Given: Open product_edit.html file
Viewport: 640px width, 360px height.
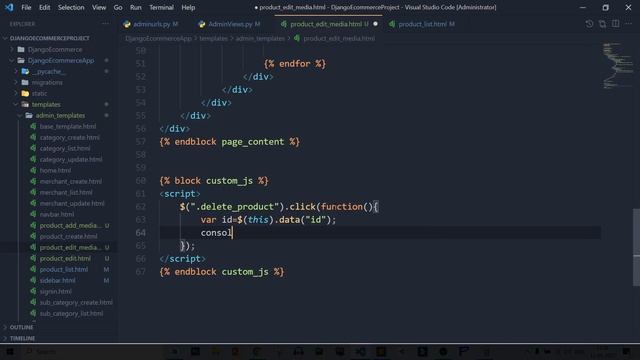Looking at the screenshot, I should (x=65, y=258).
